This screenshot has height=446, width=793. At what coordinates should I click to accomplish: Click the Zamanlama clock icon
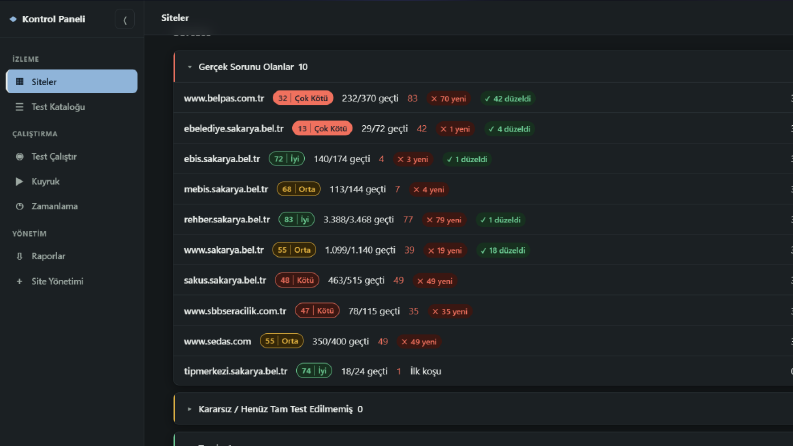click(x=20, y=206)
